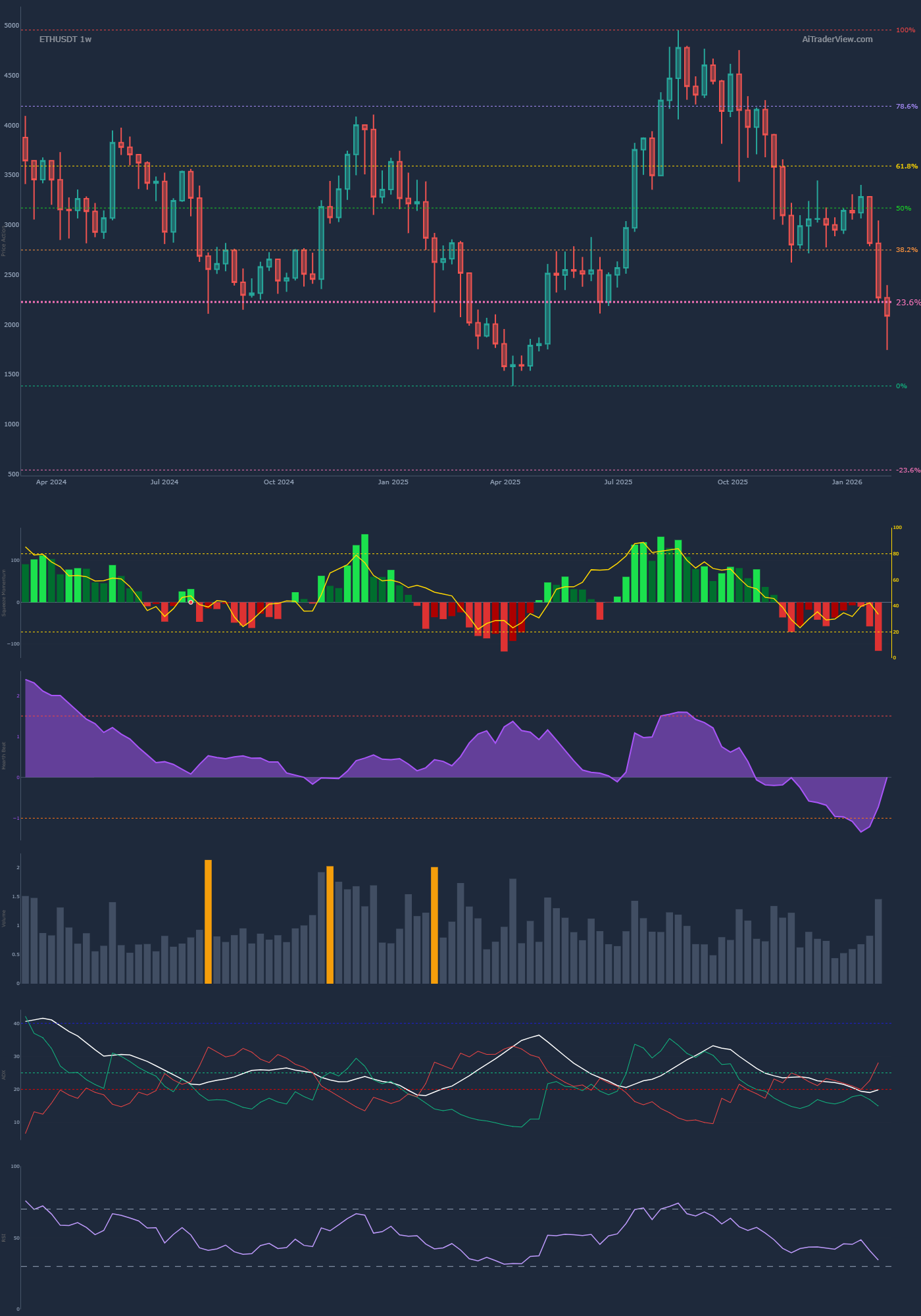The width and height of the screenshot is (921, 1316).
Task: Select the 38.2% Fibonacci level label
Action: coord(907,250)
